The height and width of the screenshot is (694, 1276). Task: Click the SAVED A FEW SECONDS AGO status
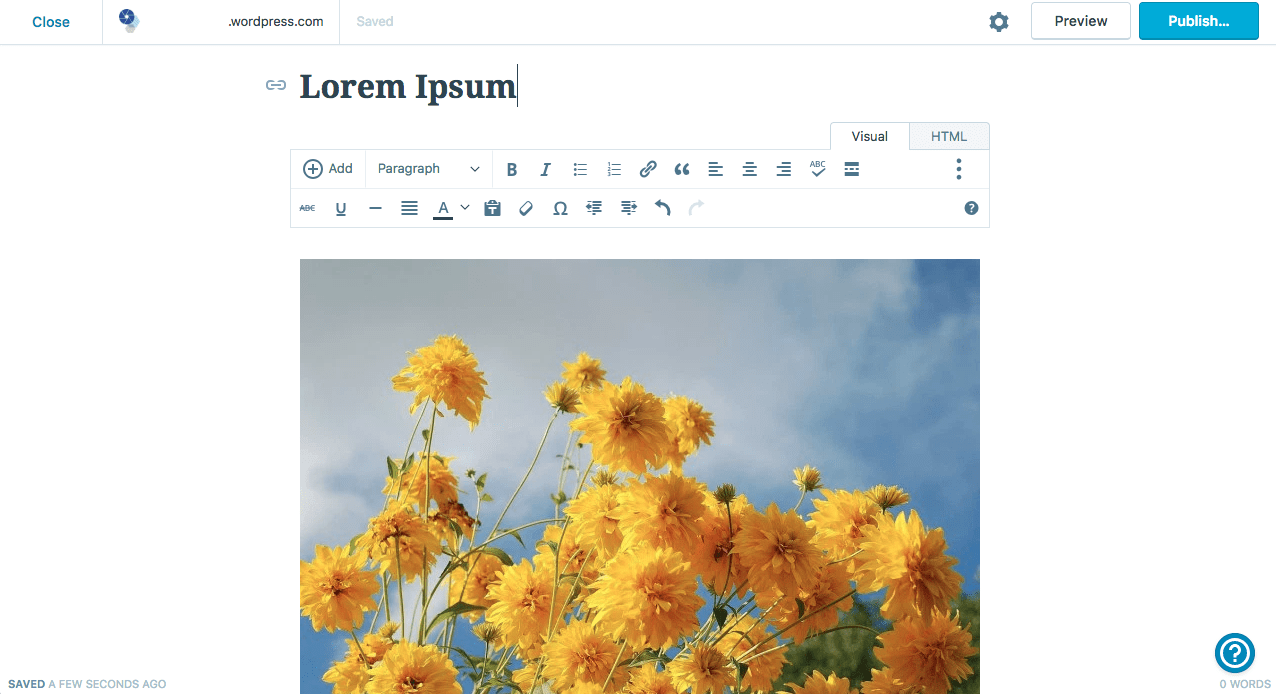pos(87,684)
